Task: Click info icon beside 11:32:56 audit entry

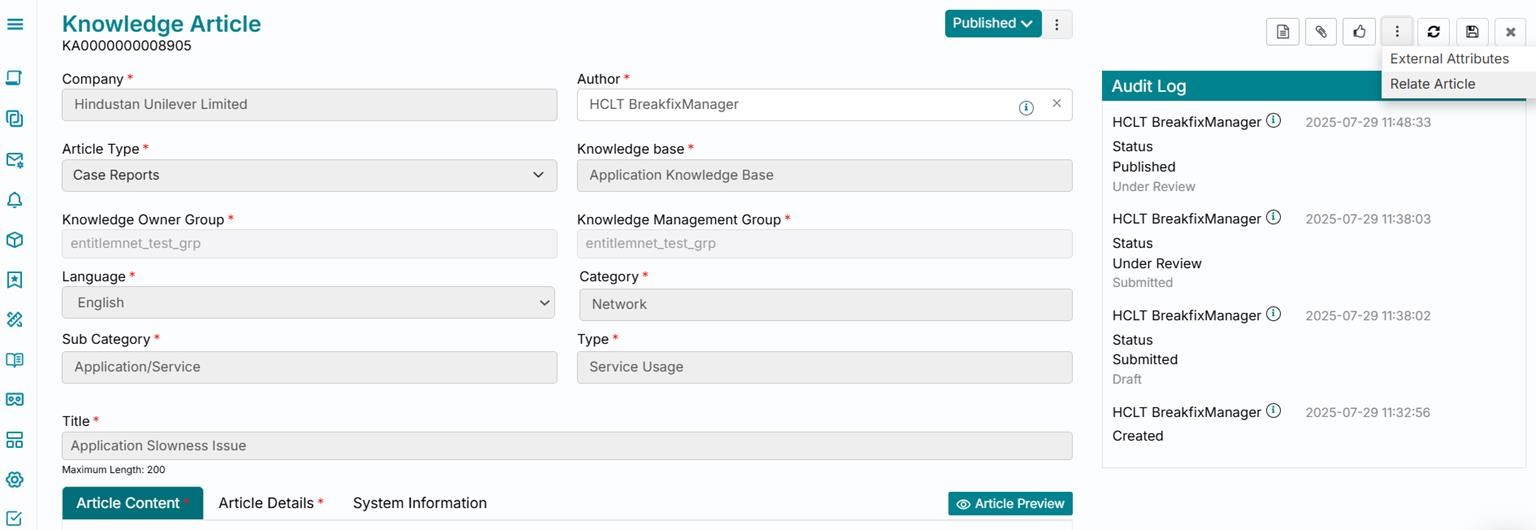Action: click(1273, 411)
